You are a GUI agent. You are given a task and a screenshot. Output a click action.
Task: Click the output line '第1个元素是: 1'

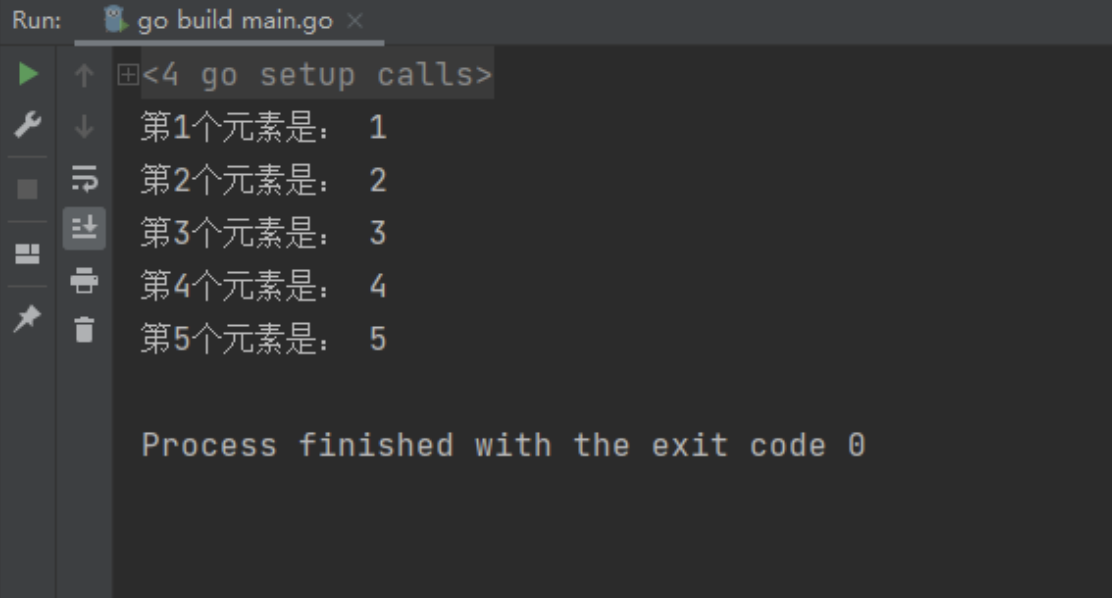click(x=263, y=128)
